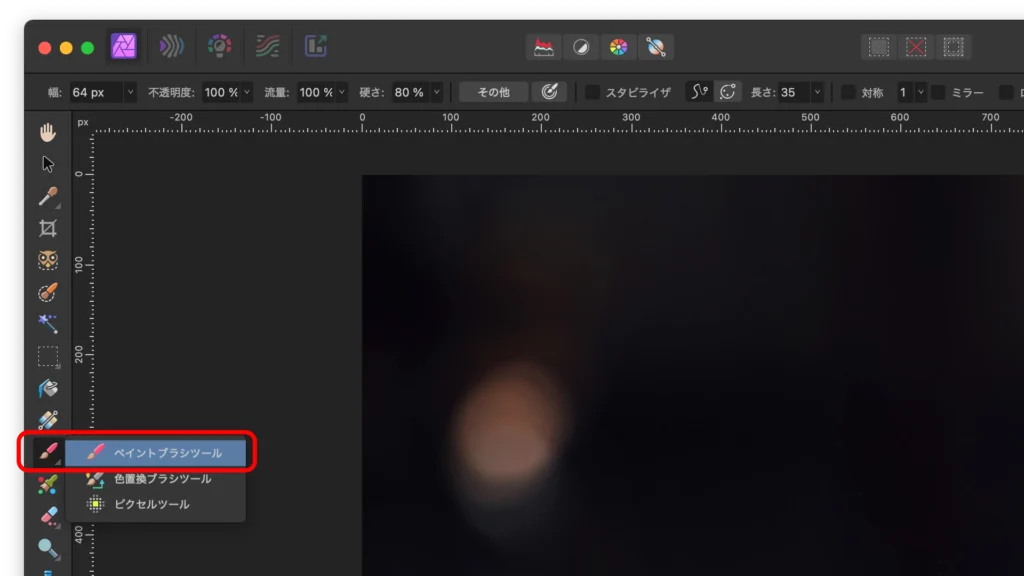Screen dimensions: 1024x576
Task: Open the 硬さ hardness dropdown
Action: [436, 92]
